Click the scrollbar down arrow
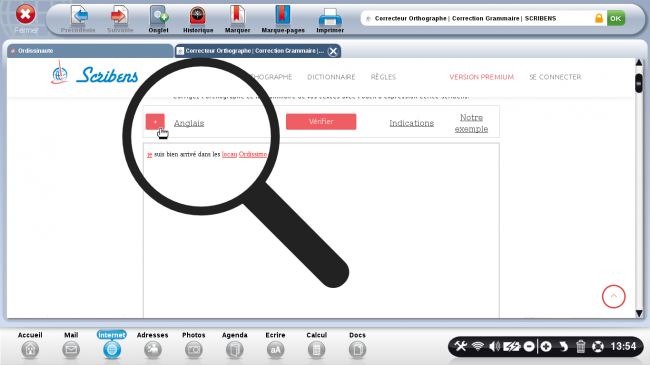 639,313
